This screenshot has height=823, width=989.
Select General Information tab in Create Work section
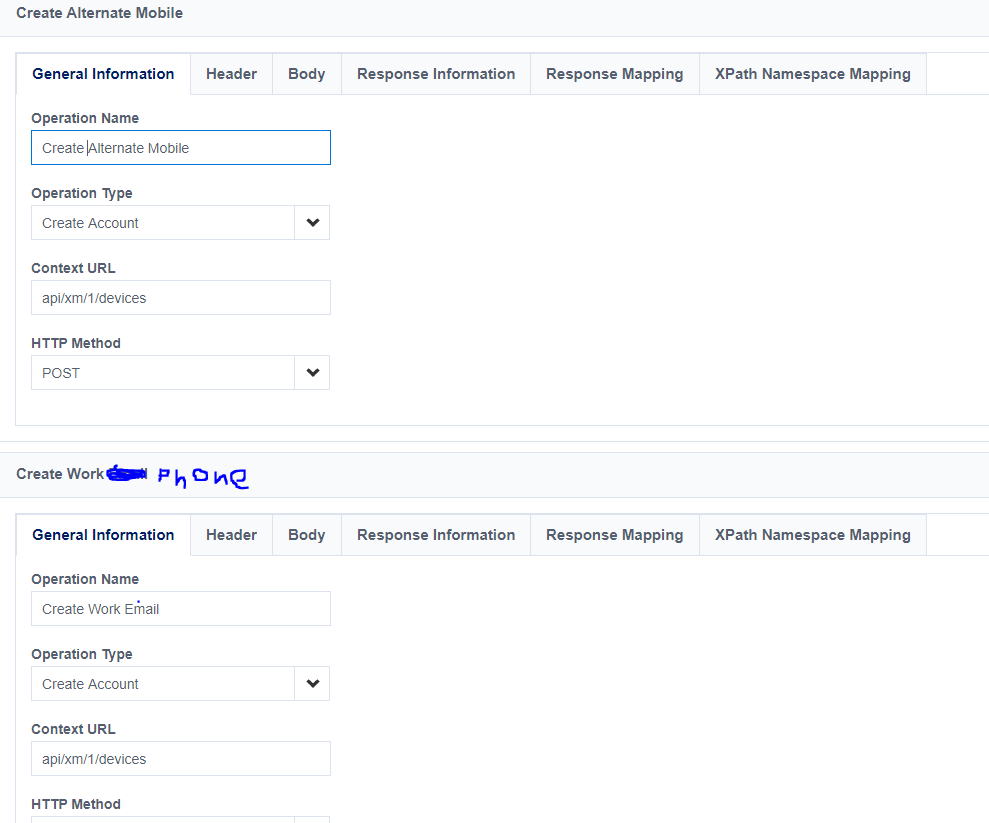103,535
